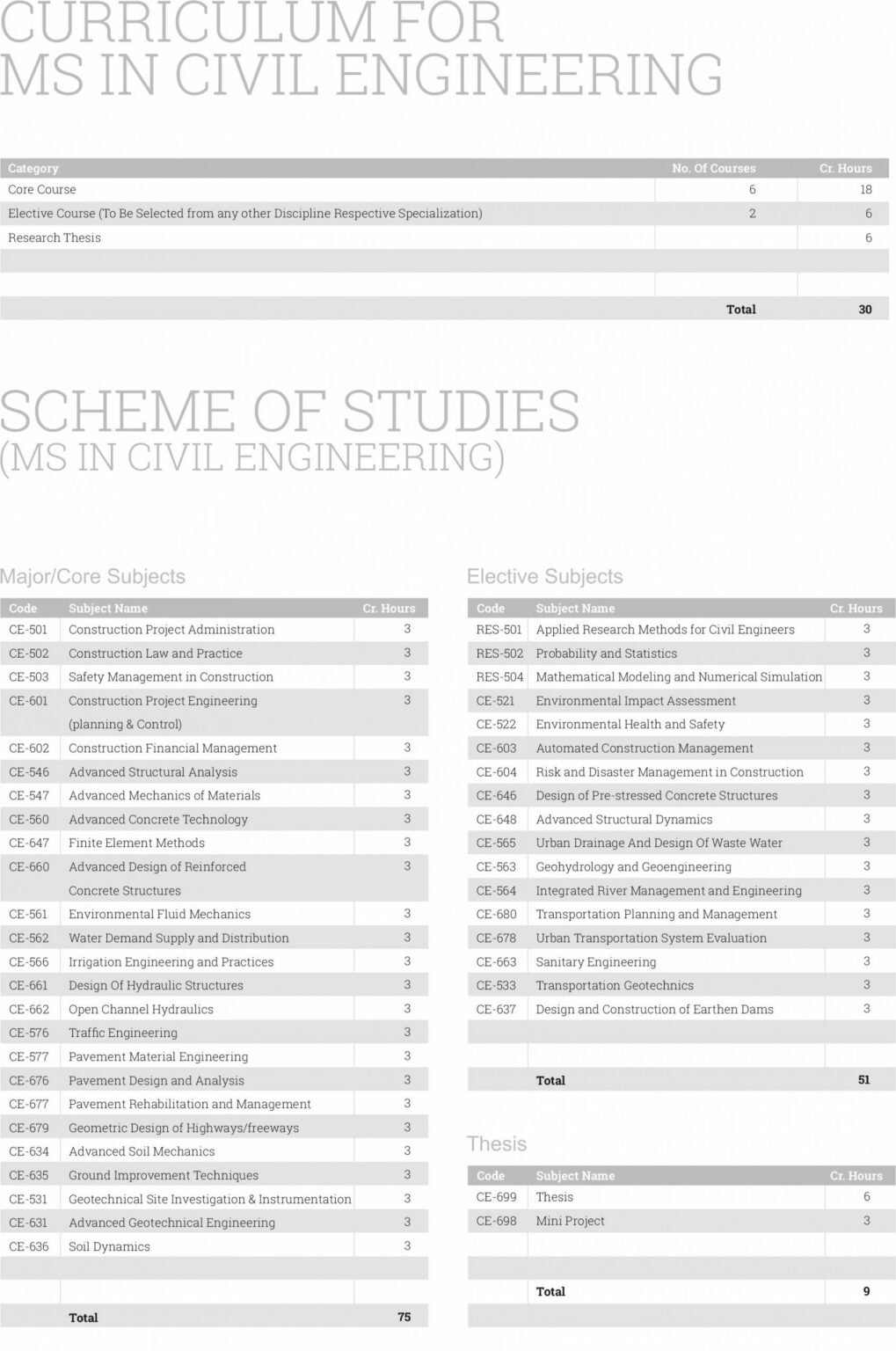Select the CE-603 Automated Construction Management row

point(645,748)
